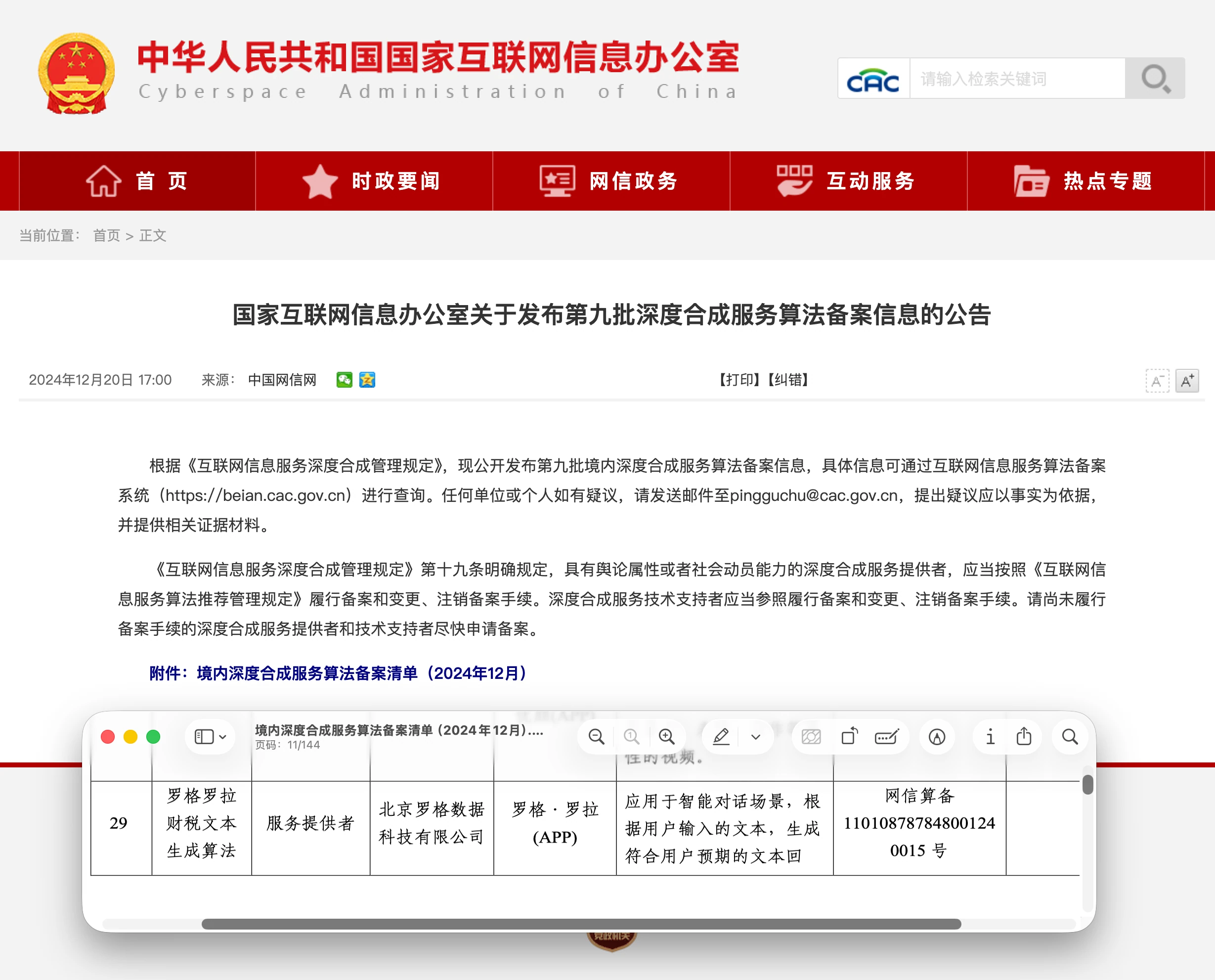Expand the highlight color chevron in Preview

756,737
